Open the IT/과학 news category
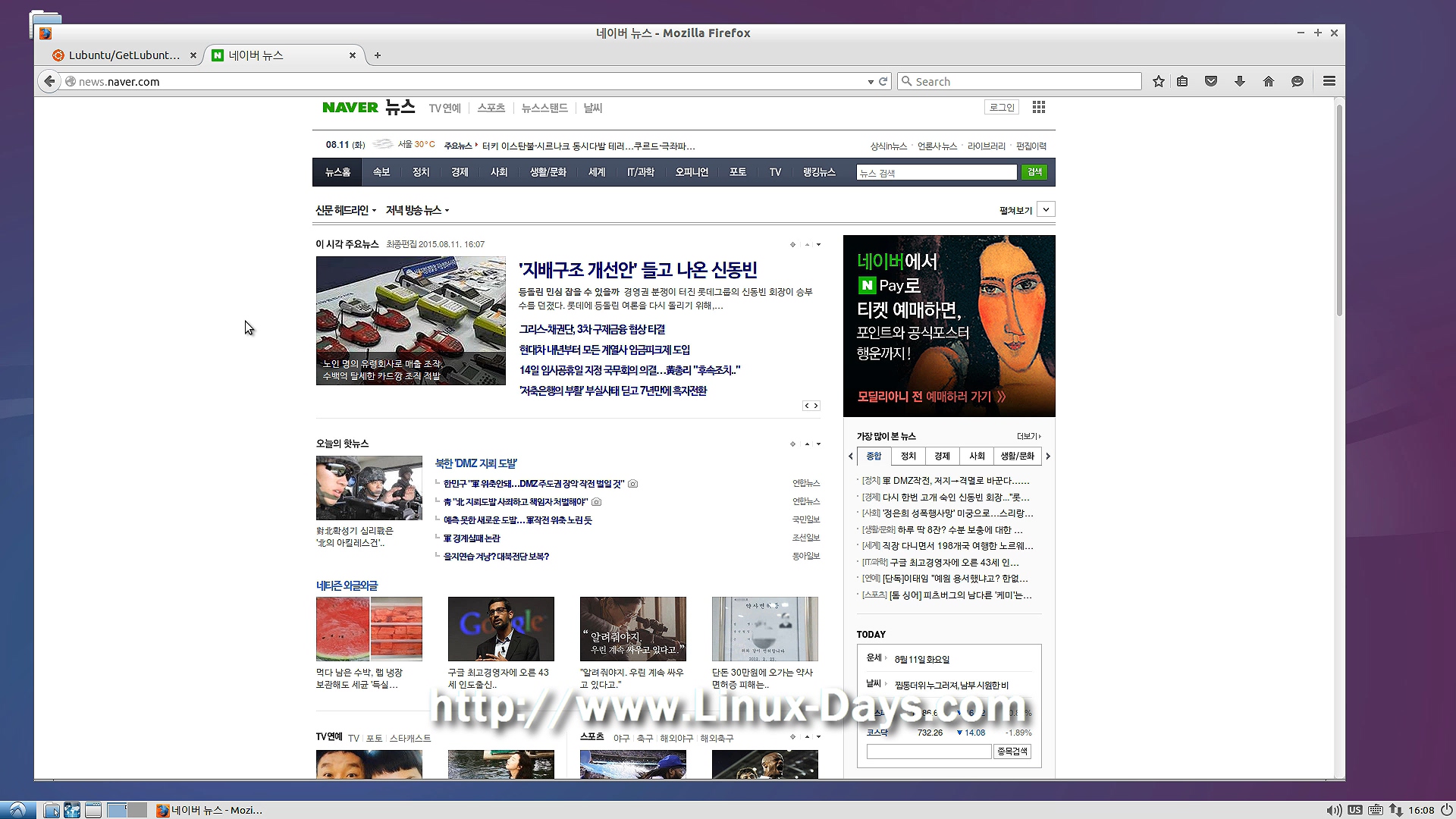This screenshot has height=819, width=1456. tap(640, 172)
